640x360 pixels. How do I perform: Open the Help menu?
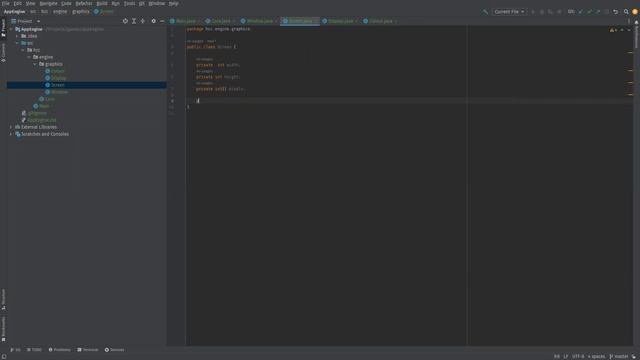pyautogui.click(x=173, y=3)
